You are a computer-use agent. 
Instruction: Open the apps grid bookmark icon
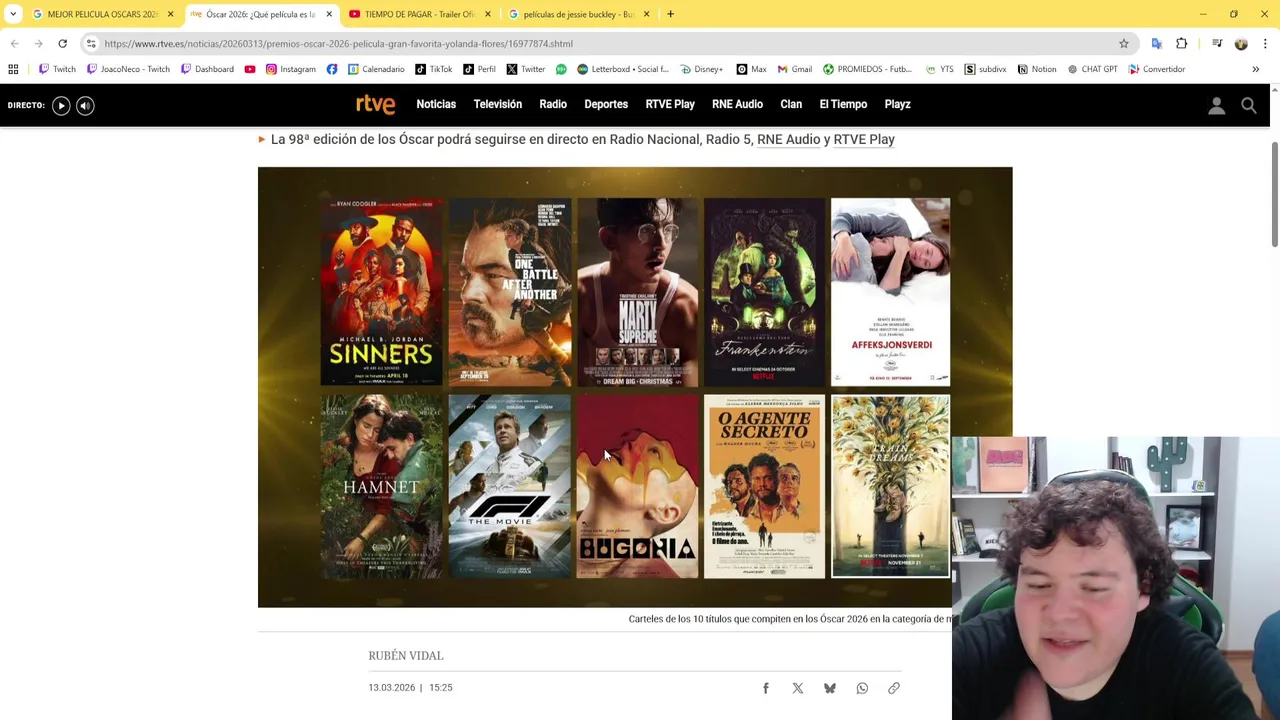[x=13, y=69]
